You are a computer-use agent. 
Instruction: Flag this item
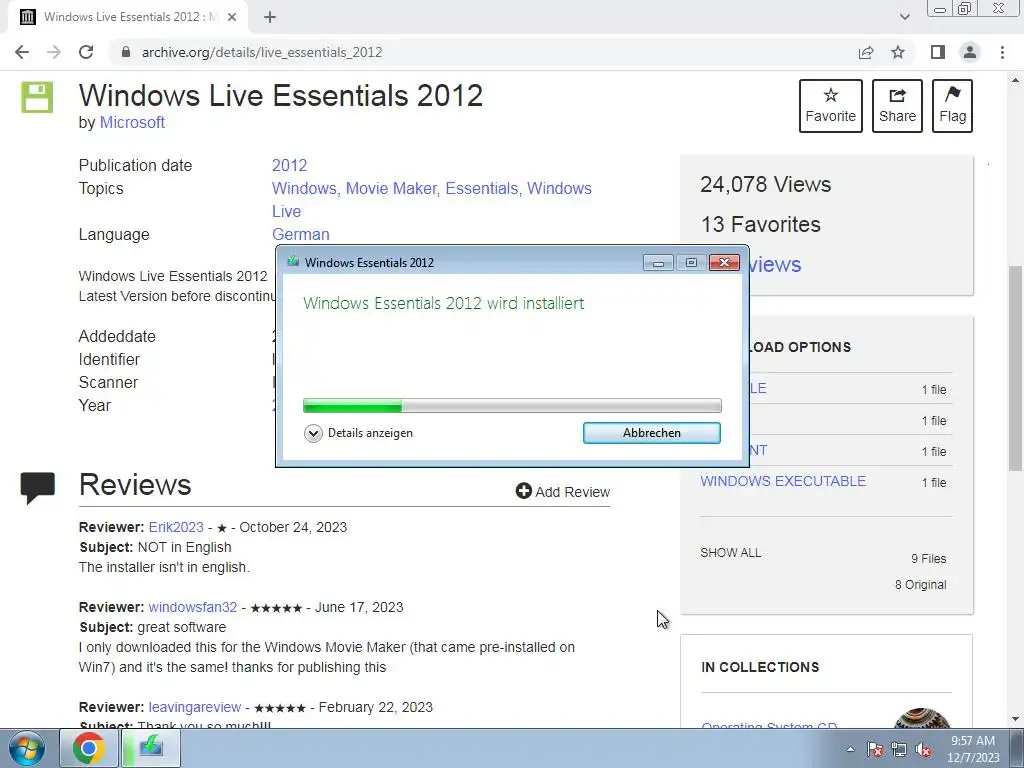click(952, 106)
